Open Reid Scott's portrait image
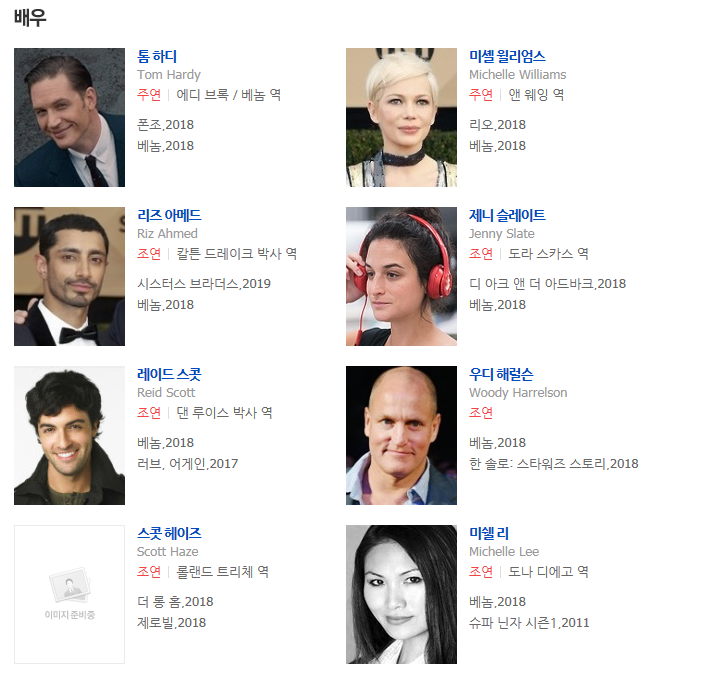The width and height of the screenshot is (715, 687). [69, 435]
